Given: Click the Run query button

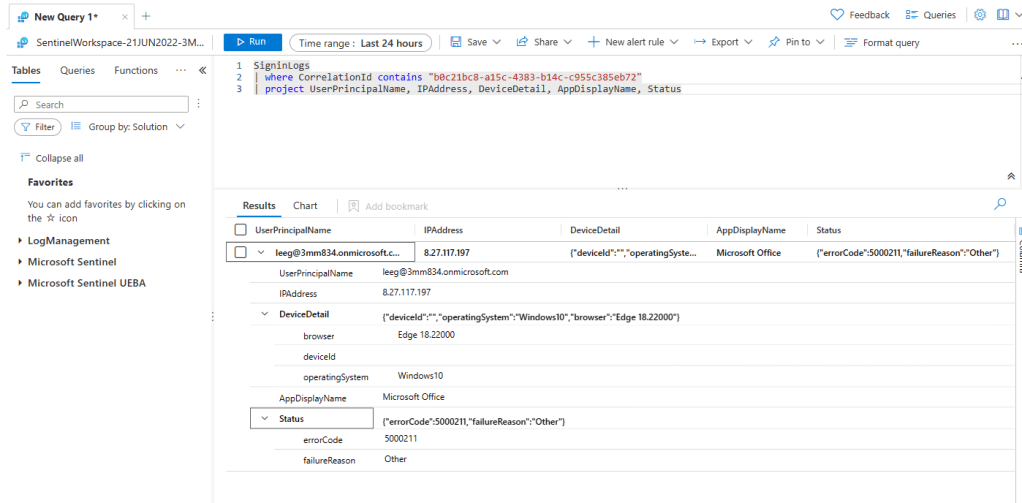Looking at the screenshot, I should point(251,42).
